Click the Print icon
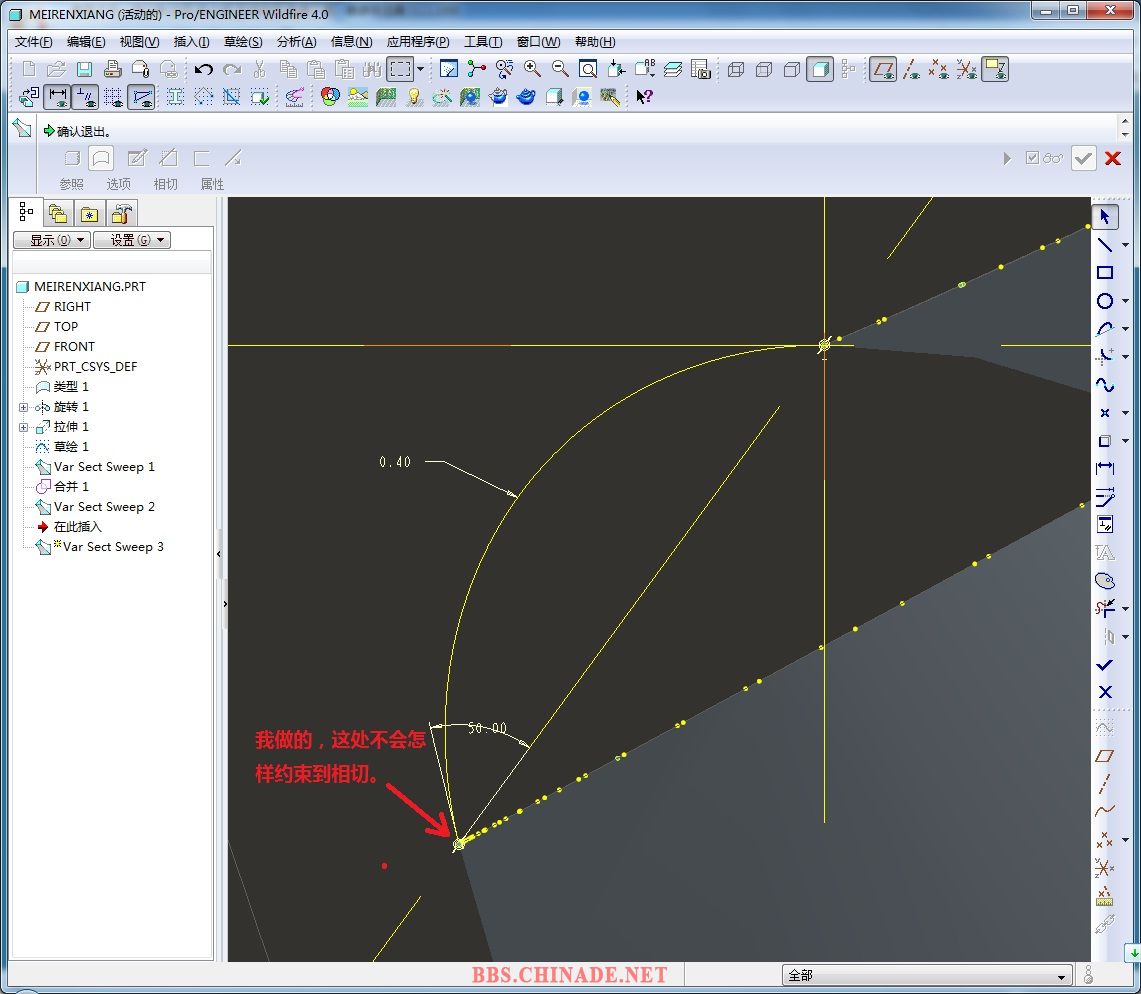This screenshot has height=994, width=1141. click(112, 69)
